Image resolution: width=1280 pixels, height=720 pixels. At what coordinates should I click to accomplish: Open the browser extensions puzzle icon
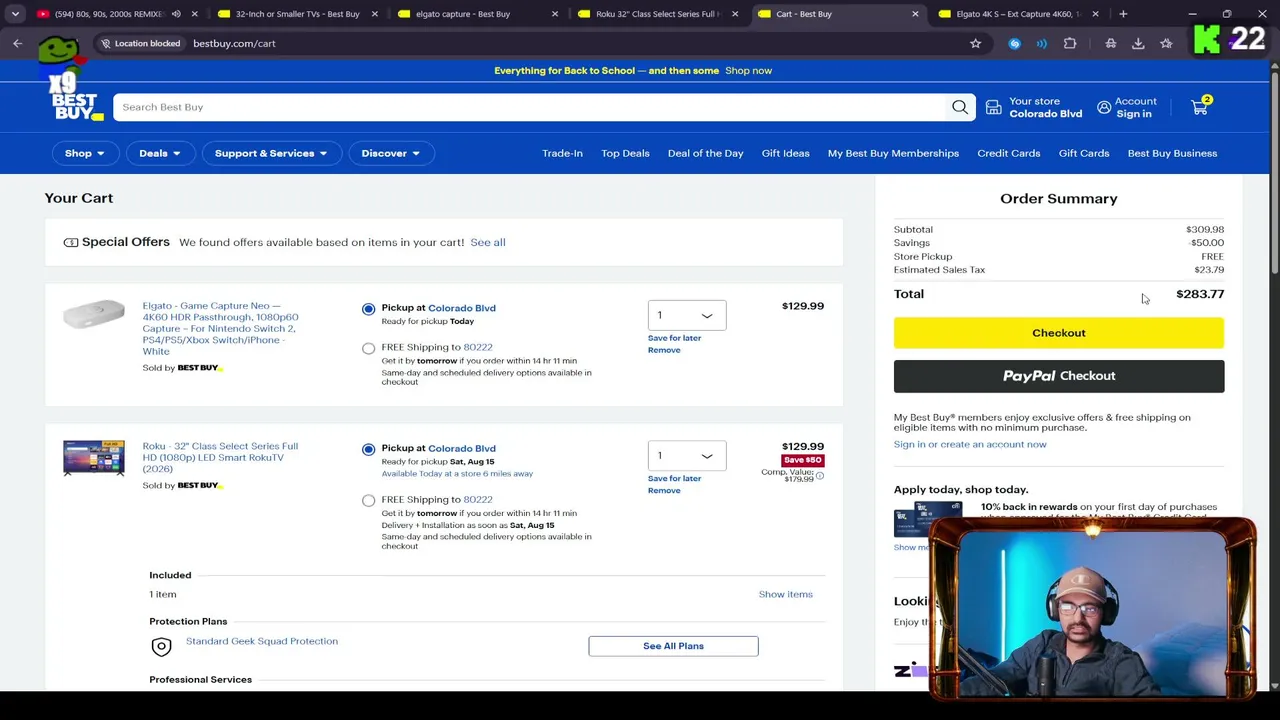(1070, 43)
